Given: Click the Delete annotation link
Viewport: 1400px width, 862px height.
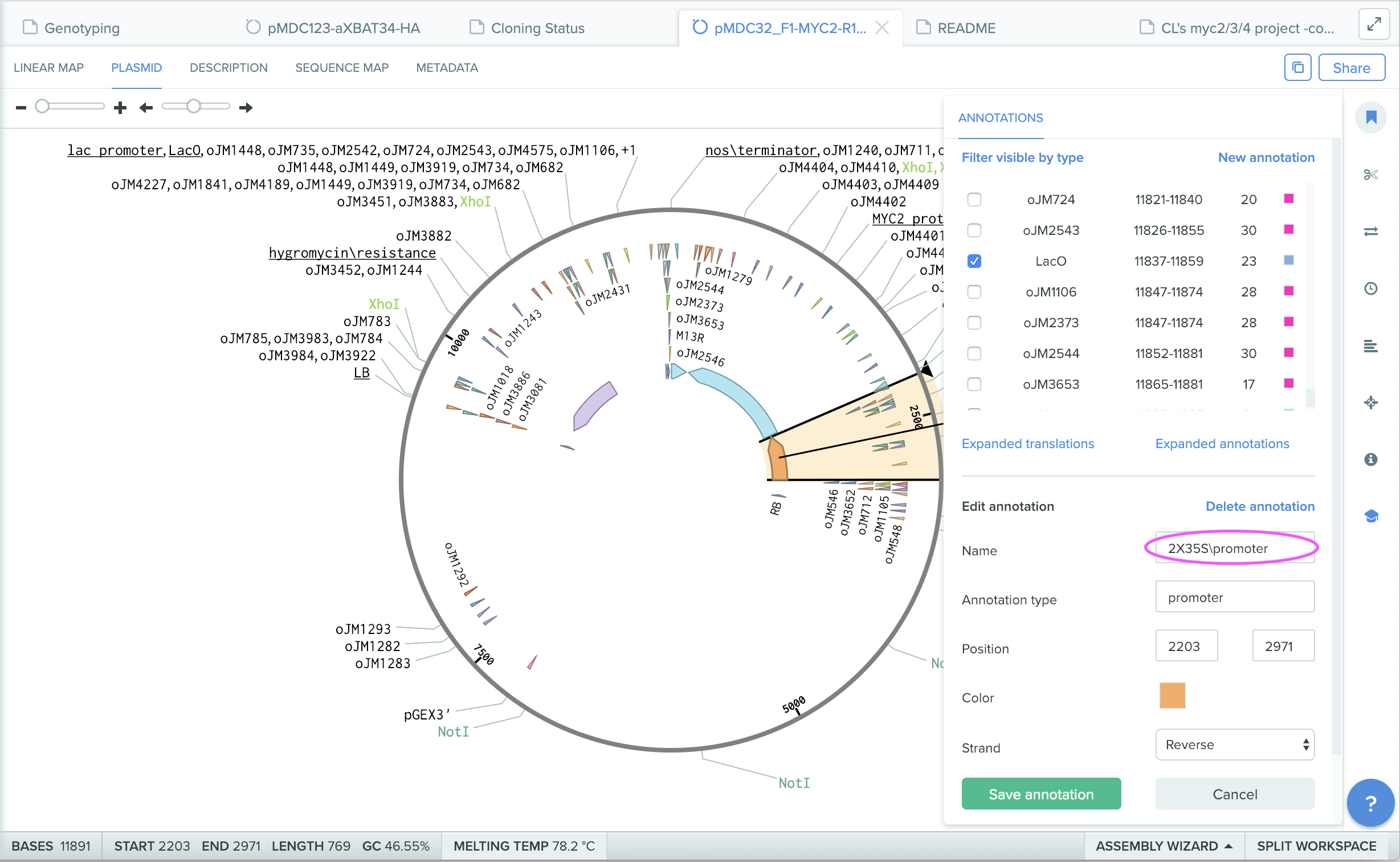Looking at the screenshot, I should click(x=1260, y=506).
